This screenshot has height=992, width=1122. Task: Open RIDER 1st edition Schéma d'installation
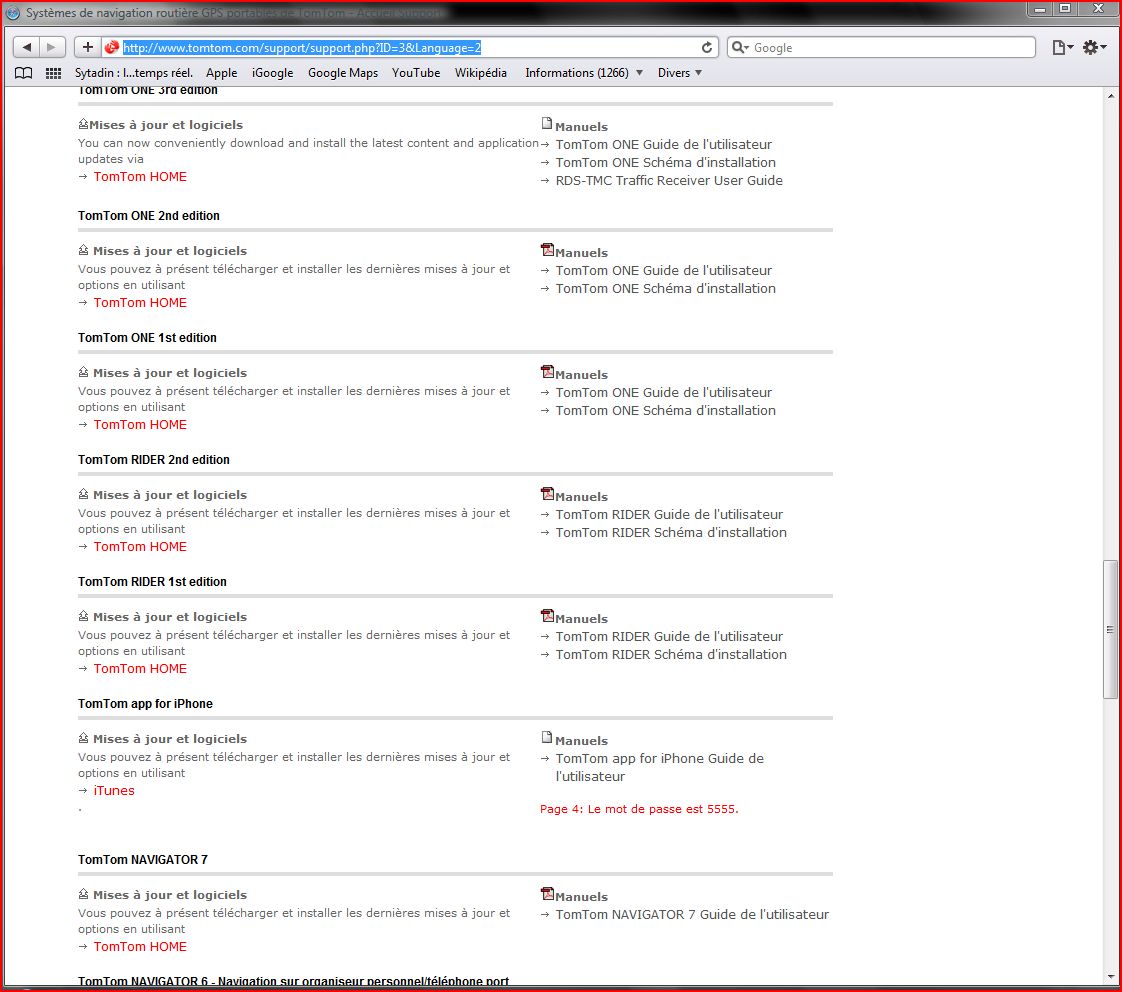tap(671, 655)
